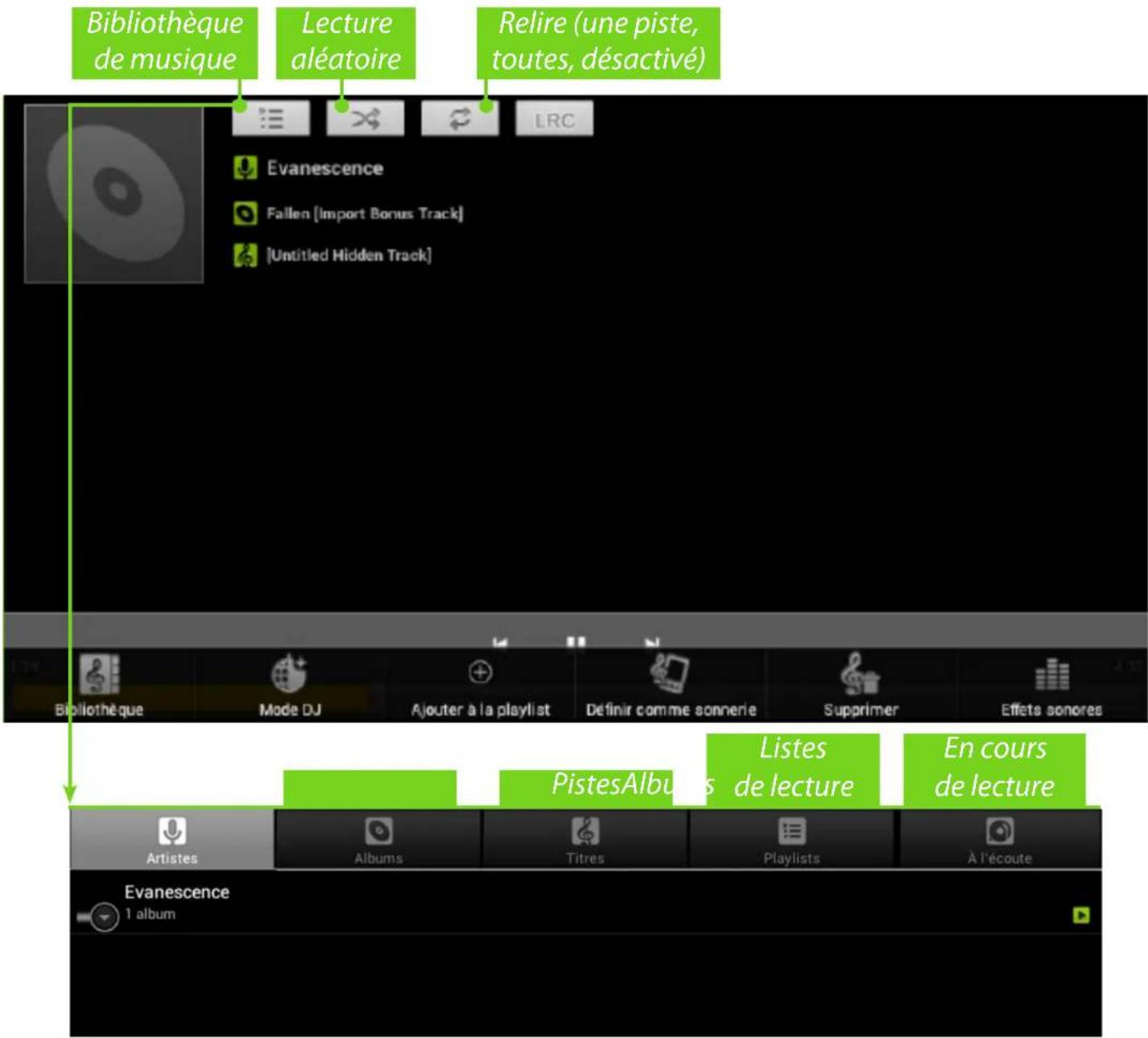Switch to the Artistes tab
1148x1038 pixels.
(x=172, y=839)
